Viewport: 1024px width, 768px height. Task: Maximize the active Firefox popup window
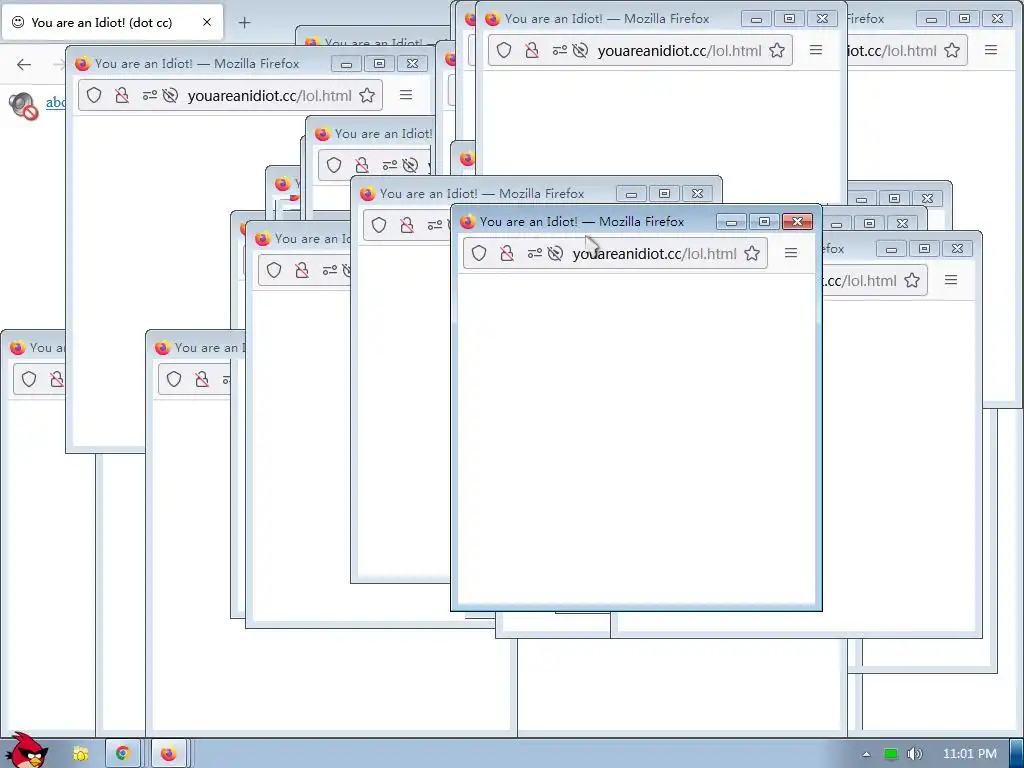coord(764,221)
